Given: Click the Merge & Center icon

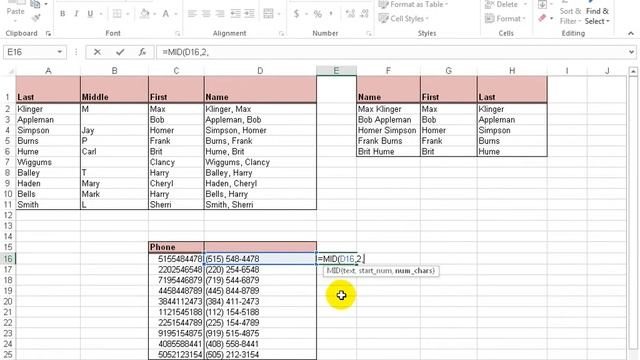Looking at the screenshot, I should (269, 14).
